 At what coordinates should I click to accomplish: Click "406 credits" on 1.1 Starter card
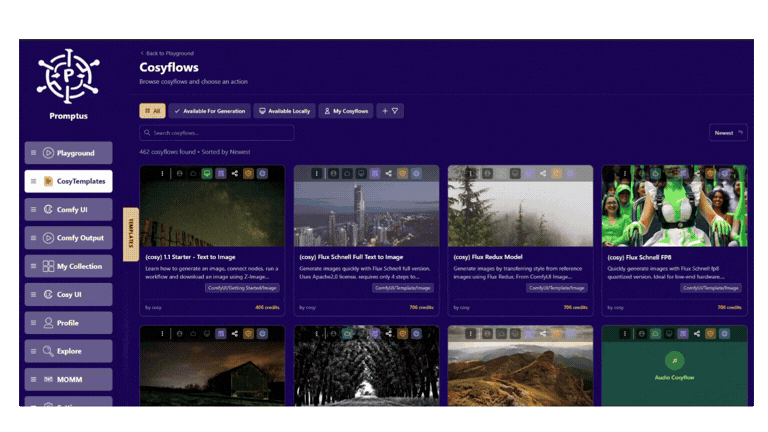coord(267,308)
